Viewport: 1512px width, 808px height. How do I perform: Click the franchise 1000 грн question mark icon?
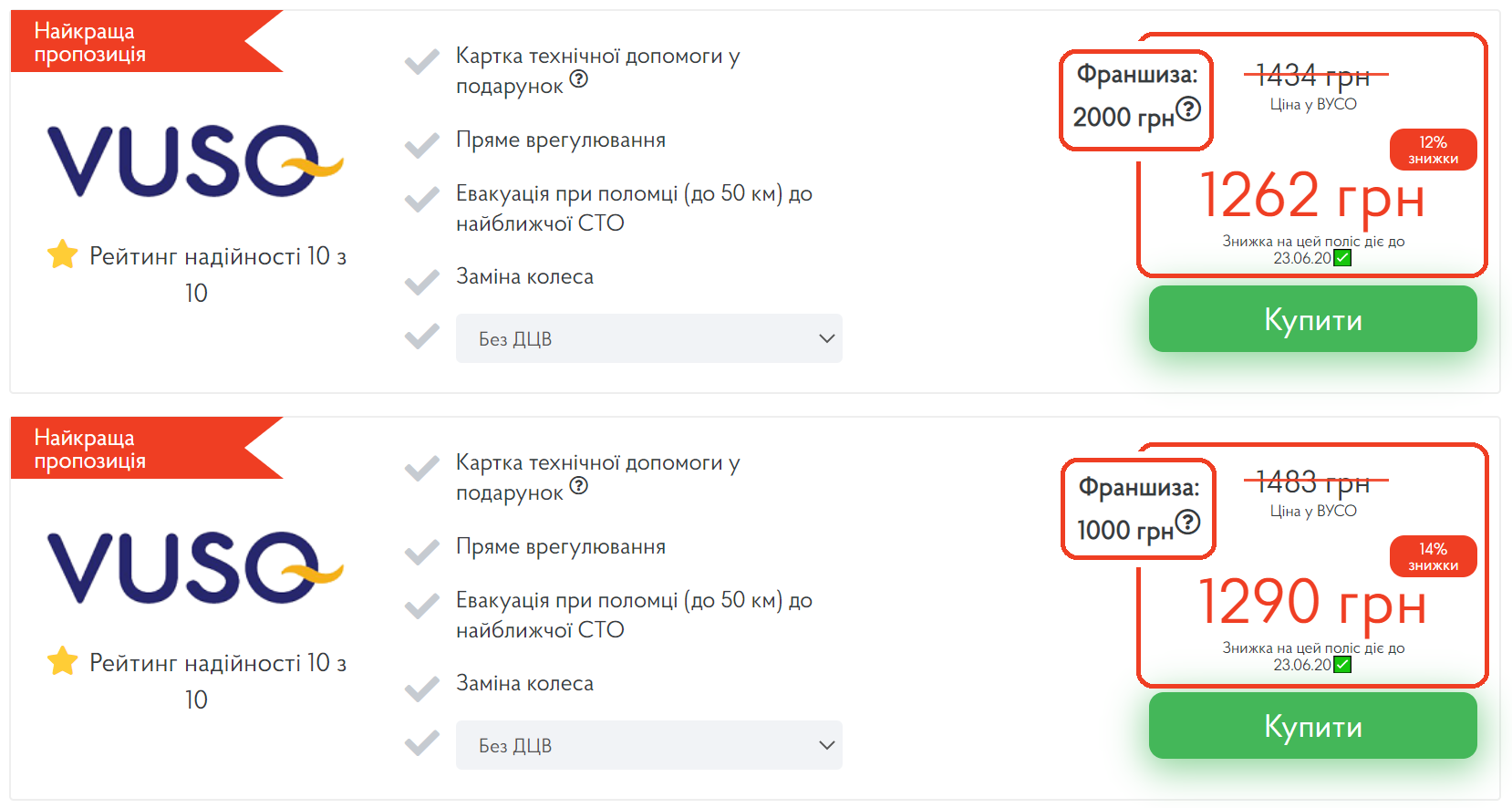click(x=1188, y=522)
